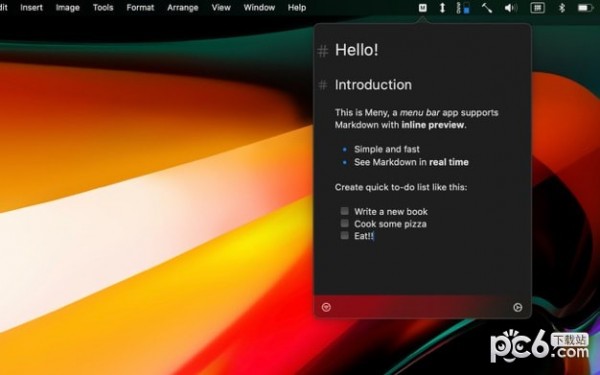
Task: Click the italic 'menu bar' text
Action: [420, 113]
